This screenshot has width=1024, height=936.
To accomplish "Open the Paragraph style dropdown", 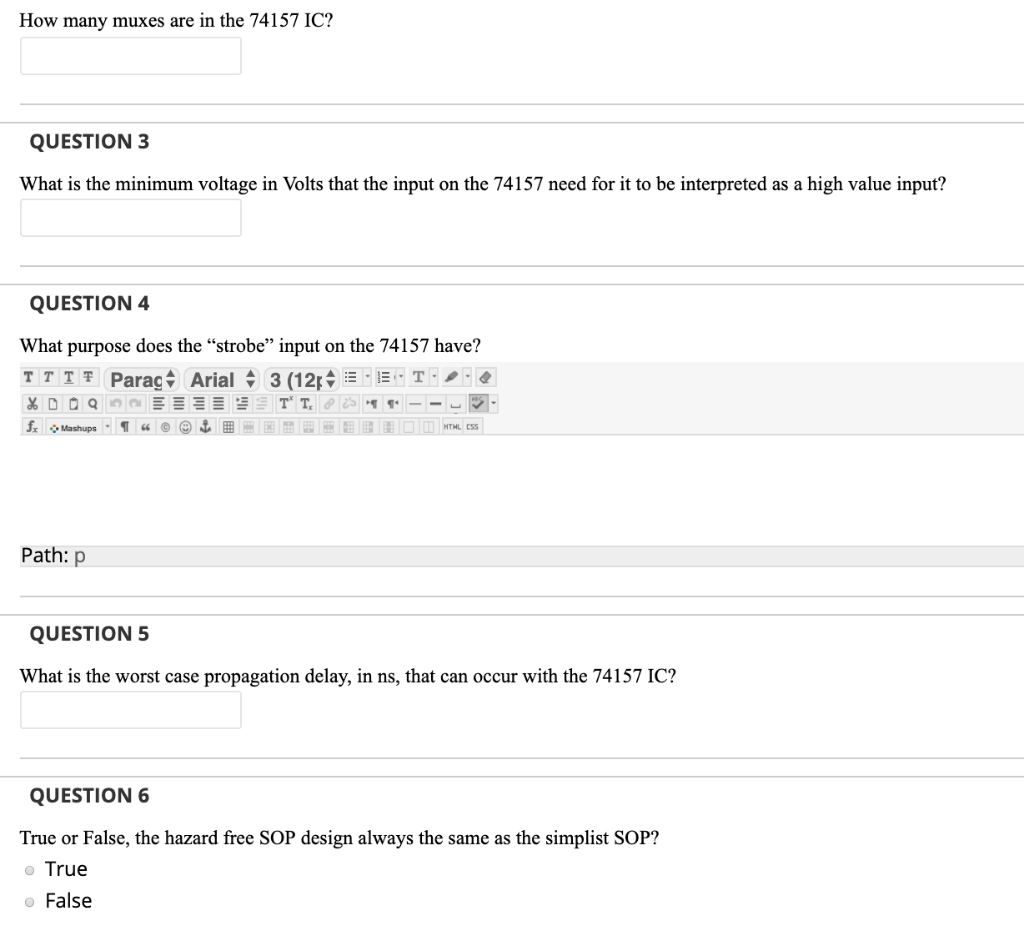I will pos(139,379).
